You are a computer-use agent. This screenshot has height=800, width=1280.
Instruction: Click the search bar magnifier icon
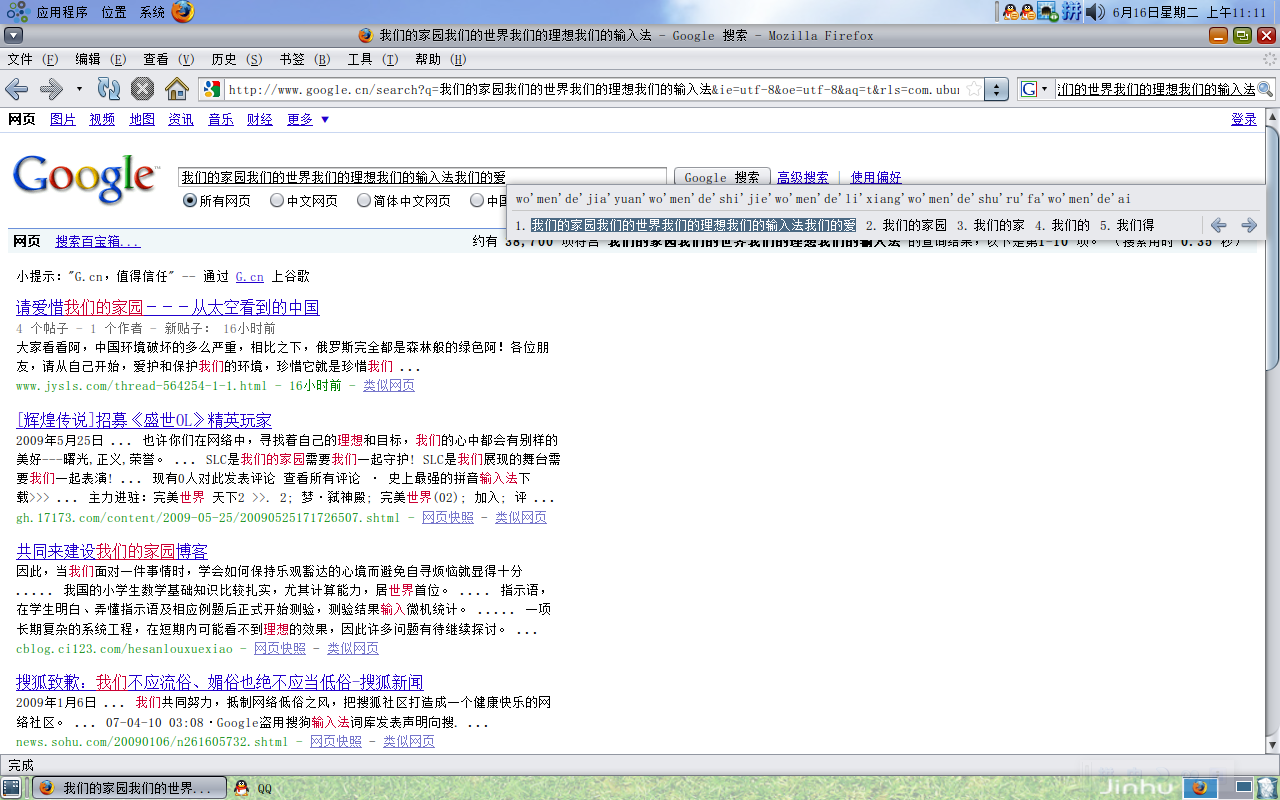[x=1265, y=89]
